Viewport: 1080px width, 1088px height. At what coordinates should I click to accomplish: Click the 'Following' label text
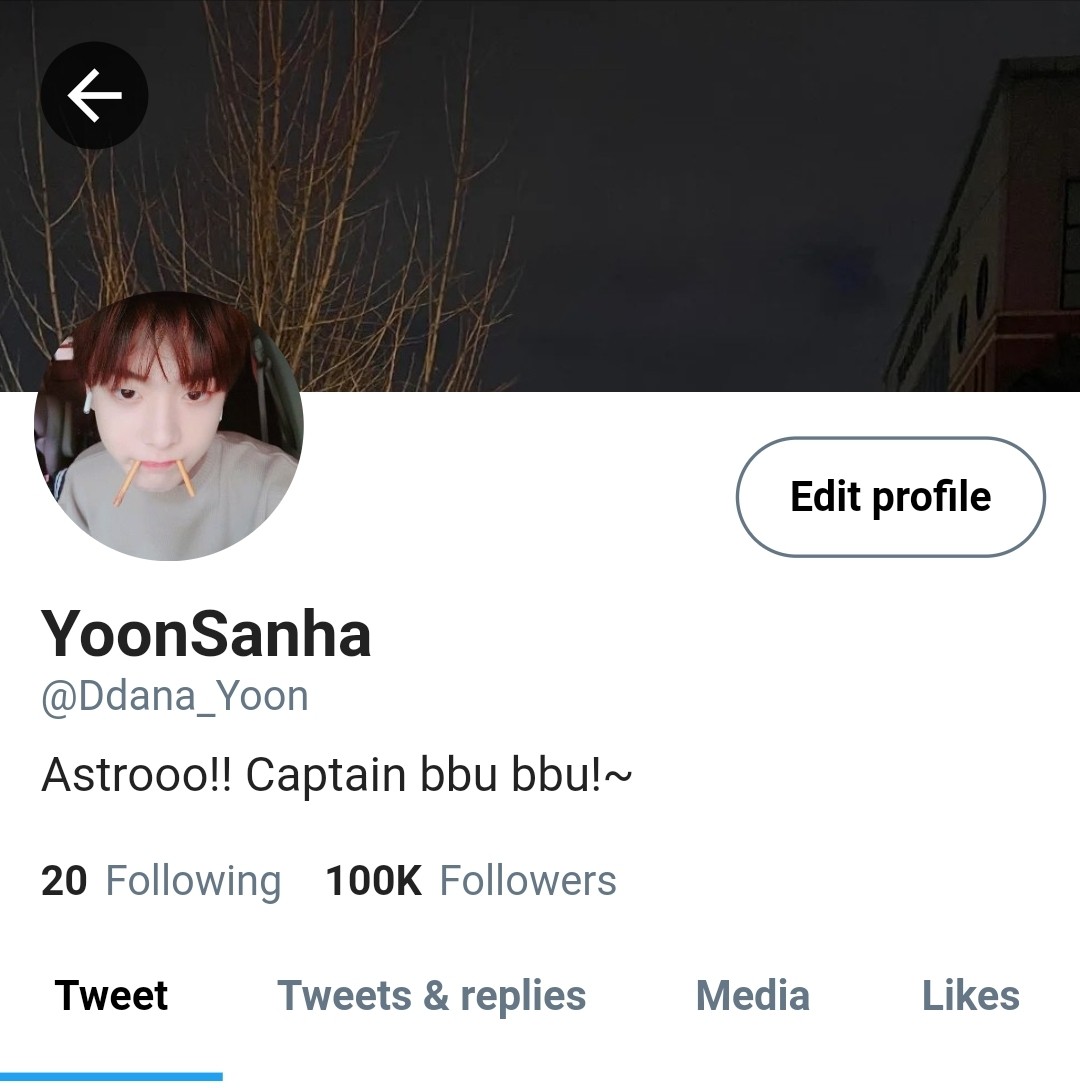coord(194,881)
